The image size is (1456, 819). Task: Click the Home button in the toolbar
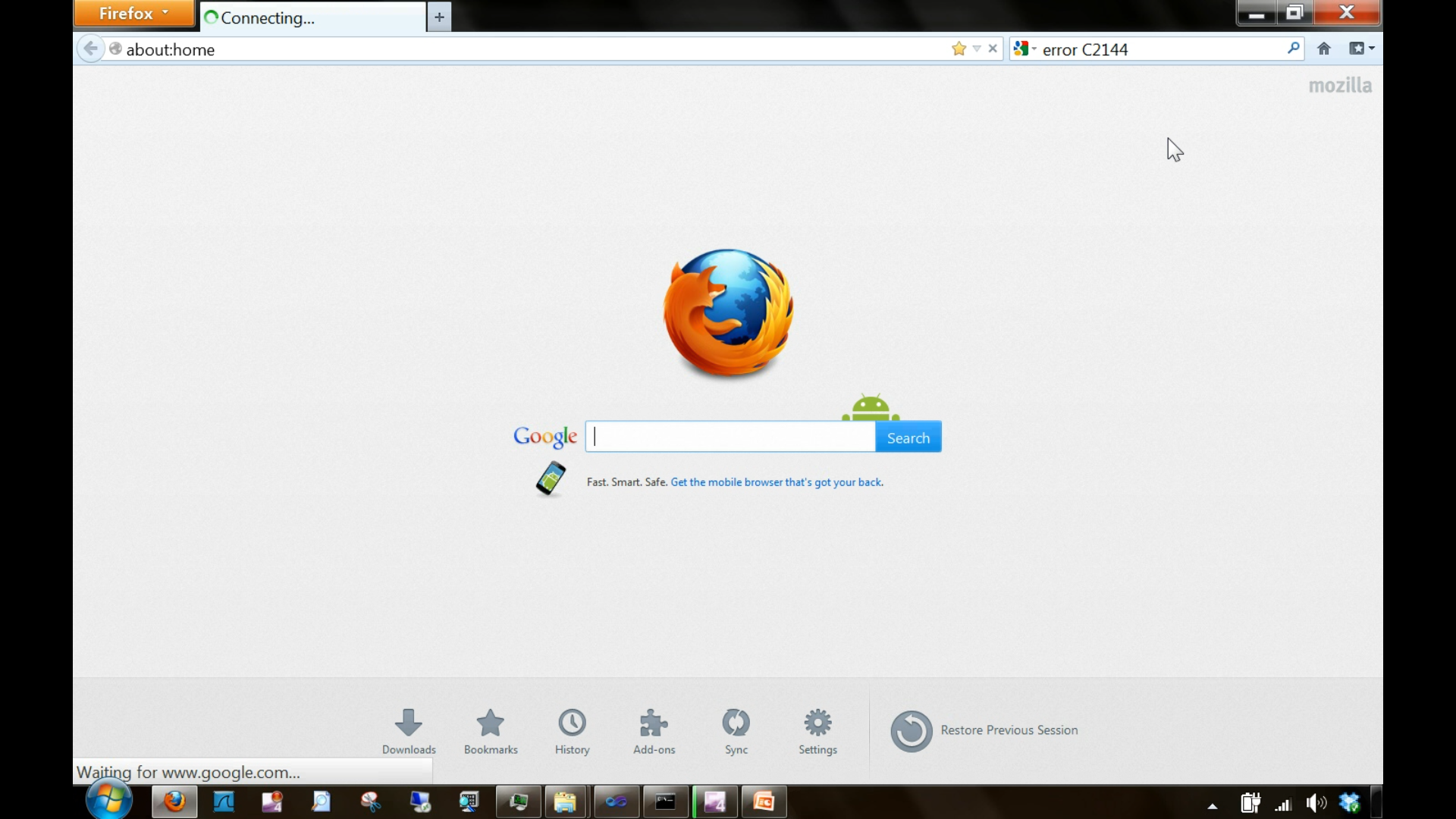[x=1324, y=49]
